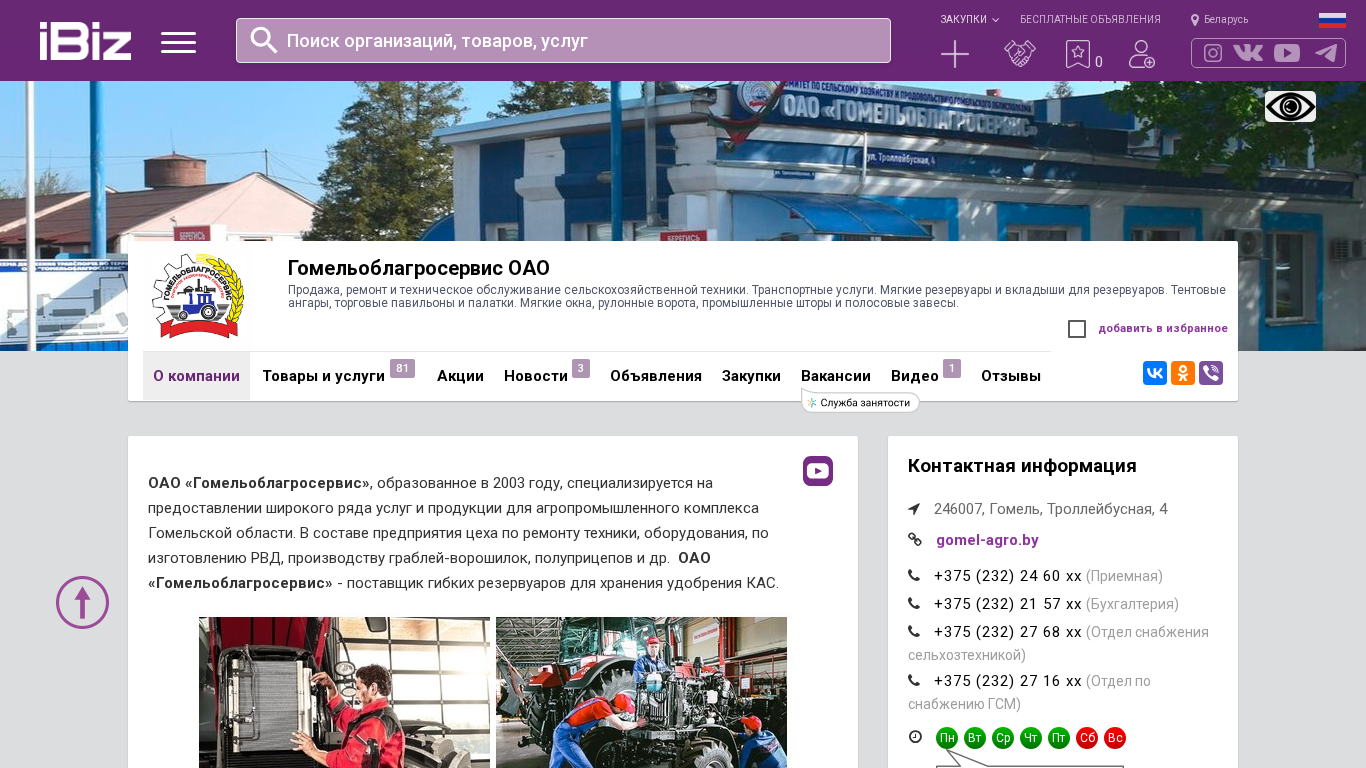Click the scroll-to-top arrow button
This screenshot has width=1366, height=768.
(x=83, y=602)
